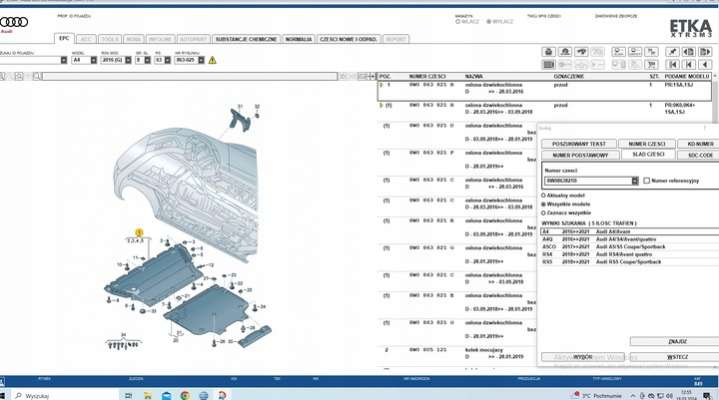Switch to the EPC tab
This screenshot has height=400, width=719.
64,39
